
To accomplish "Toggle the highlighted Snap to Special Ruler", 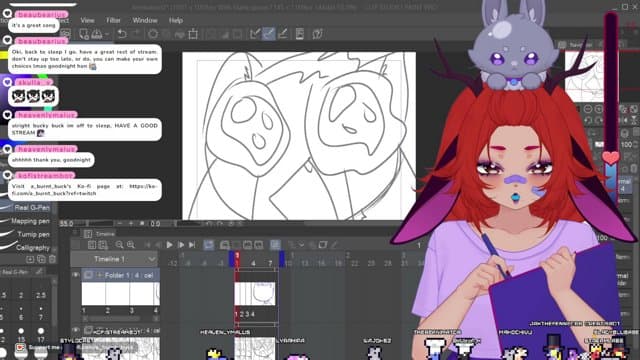I will (269, 34).
